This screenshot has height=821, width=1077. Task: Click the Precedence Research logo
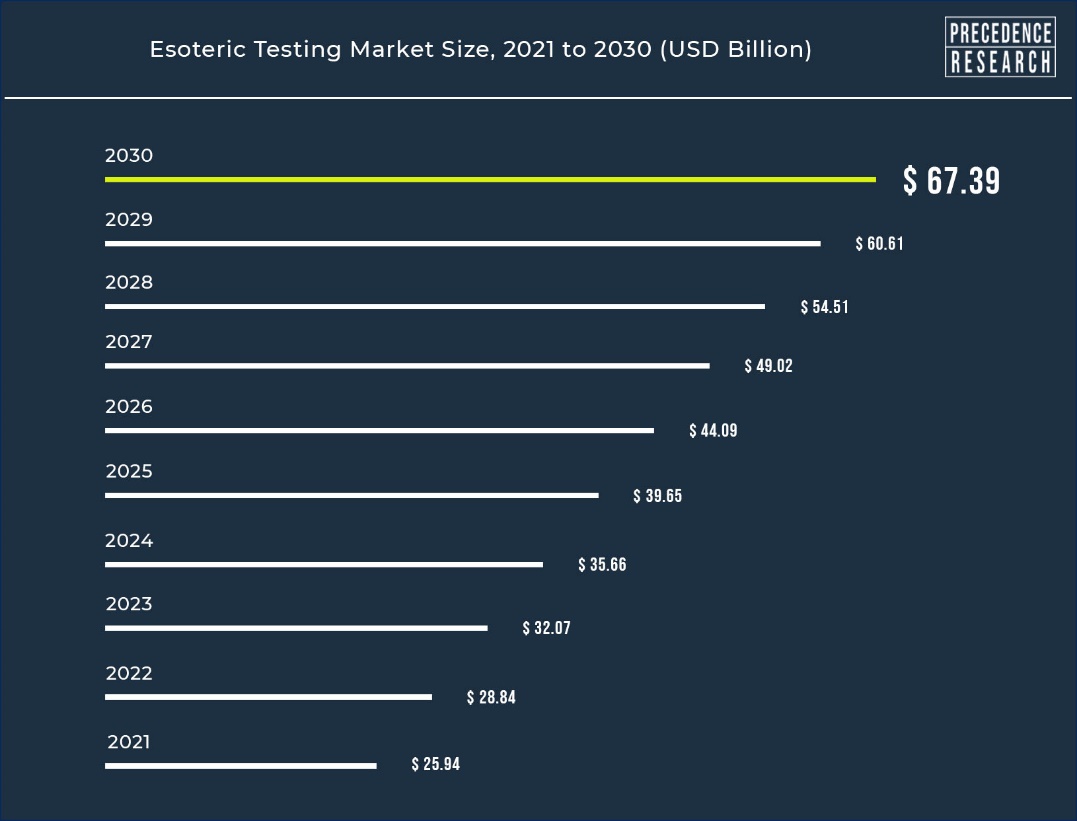[x=1000, y=47]
